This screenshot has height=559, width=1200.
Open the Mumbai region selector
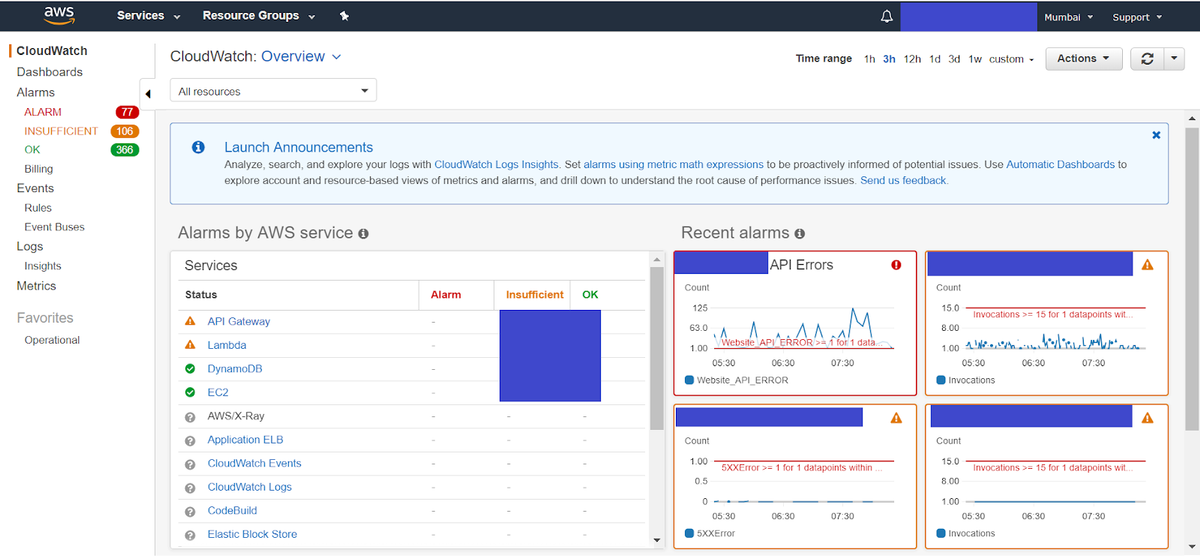click(1069, 17)
